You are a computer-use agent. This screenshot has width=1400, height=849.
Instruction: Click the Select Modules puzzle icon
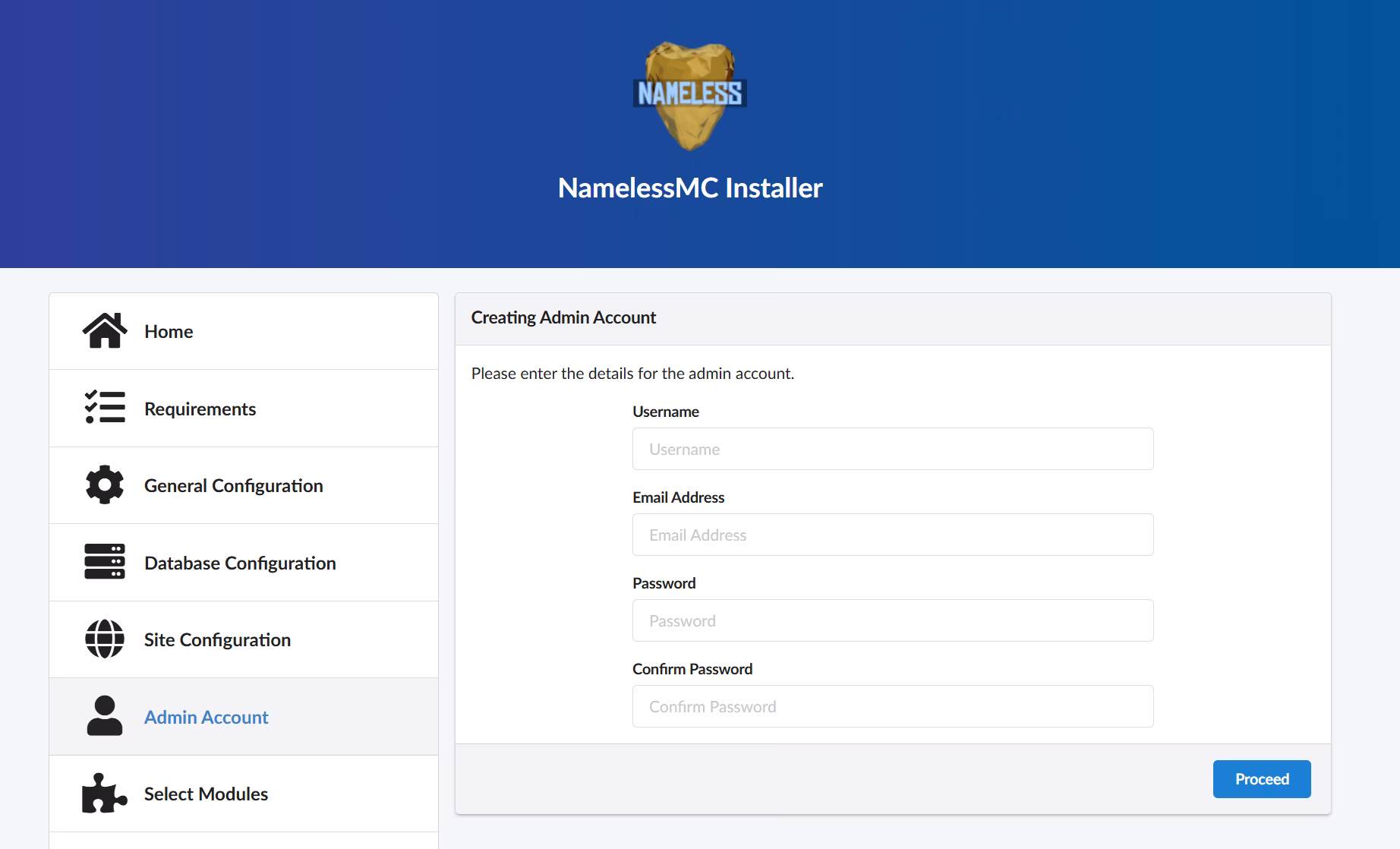pyautogui.click(x=105, y=794)
